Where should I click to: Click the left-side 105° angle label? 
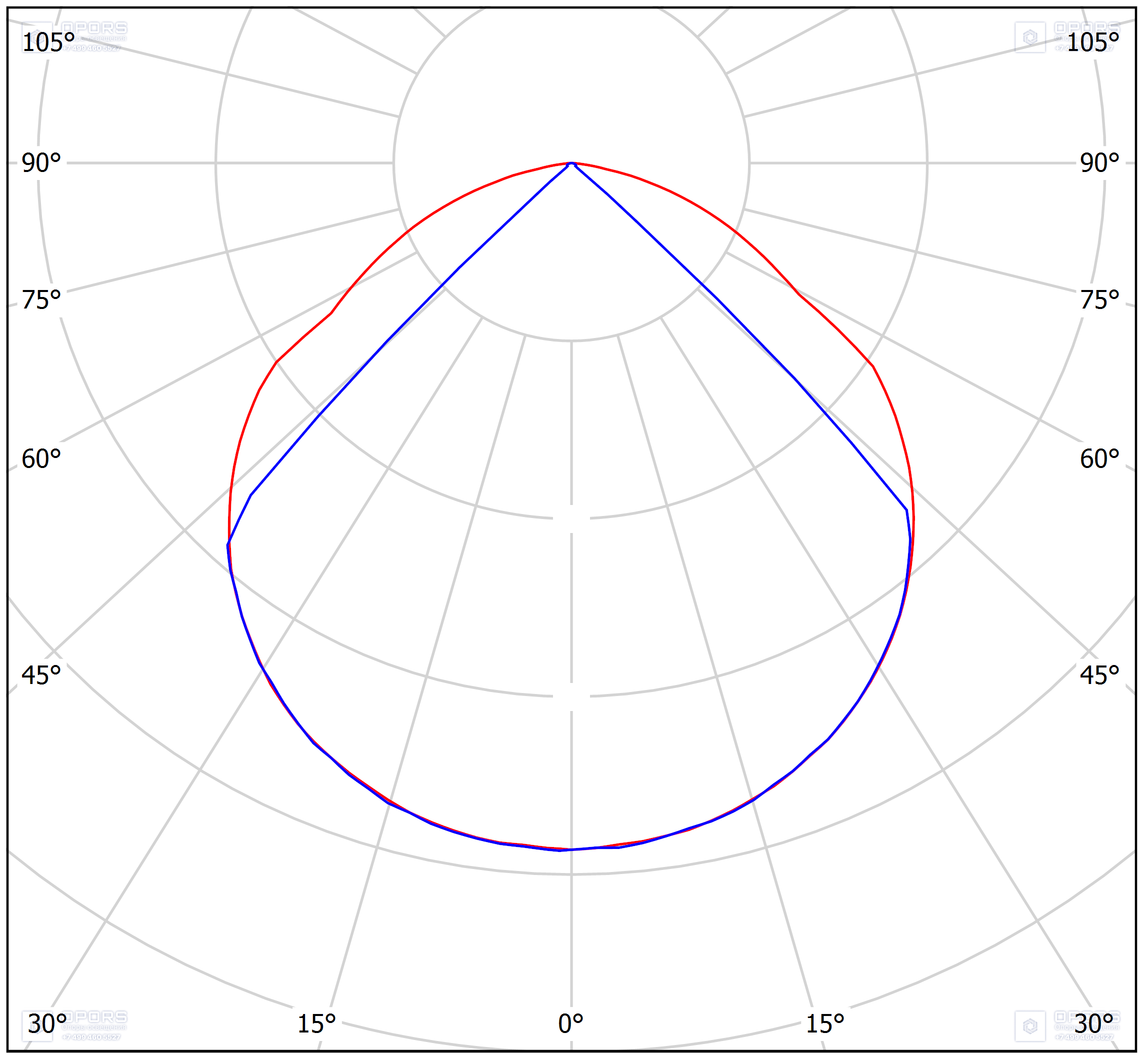pyautogui.click(x=48, y=42)
